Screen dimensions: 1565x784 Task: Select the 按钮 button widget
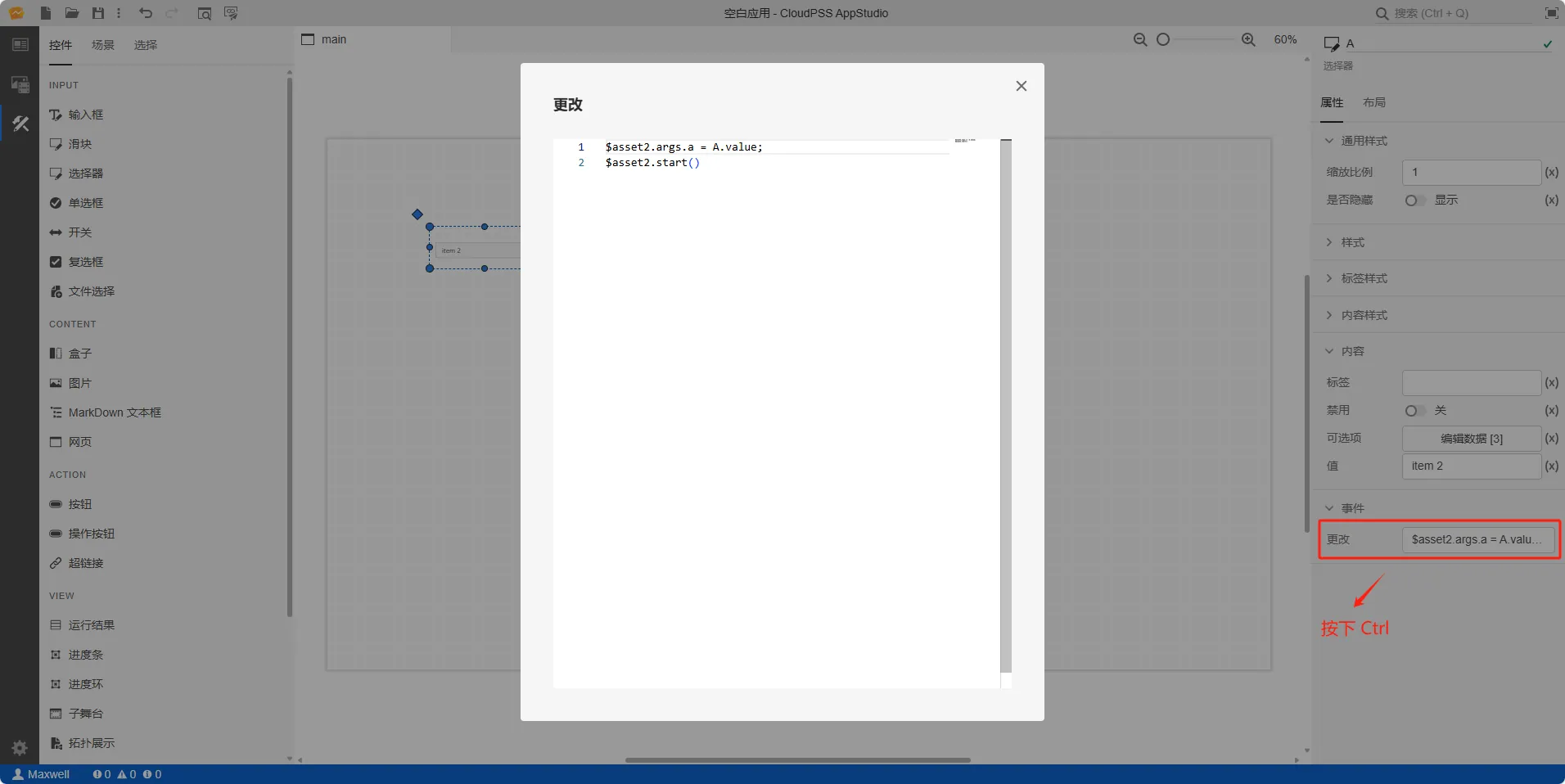click(x=80, y=504)
